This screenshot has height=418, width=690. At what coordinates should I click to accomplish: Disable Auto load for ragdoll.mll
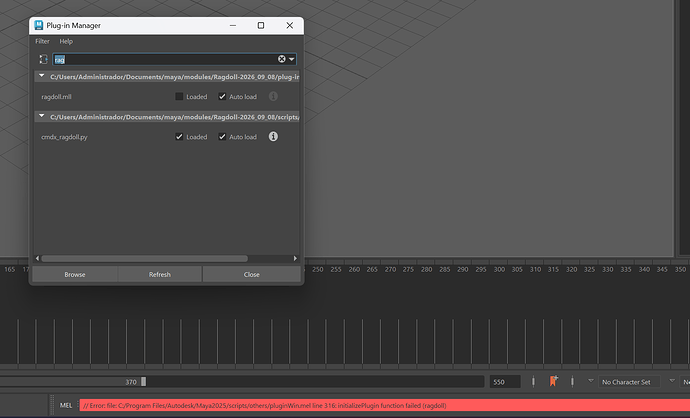[222, 96]
